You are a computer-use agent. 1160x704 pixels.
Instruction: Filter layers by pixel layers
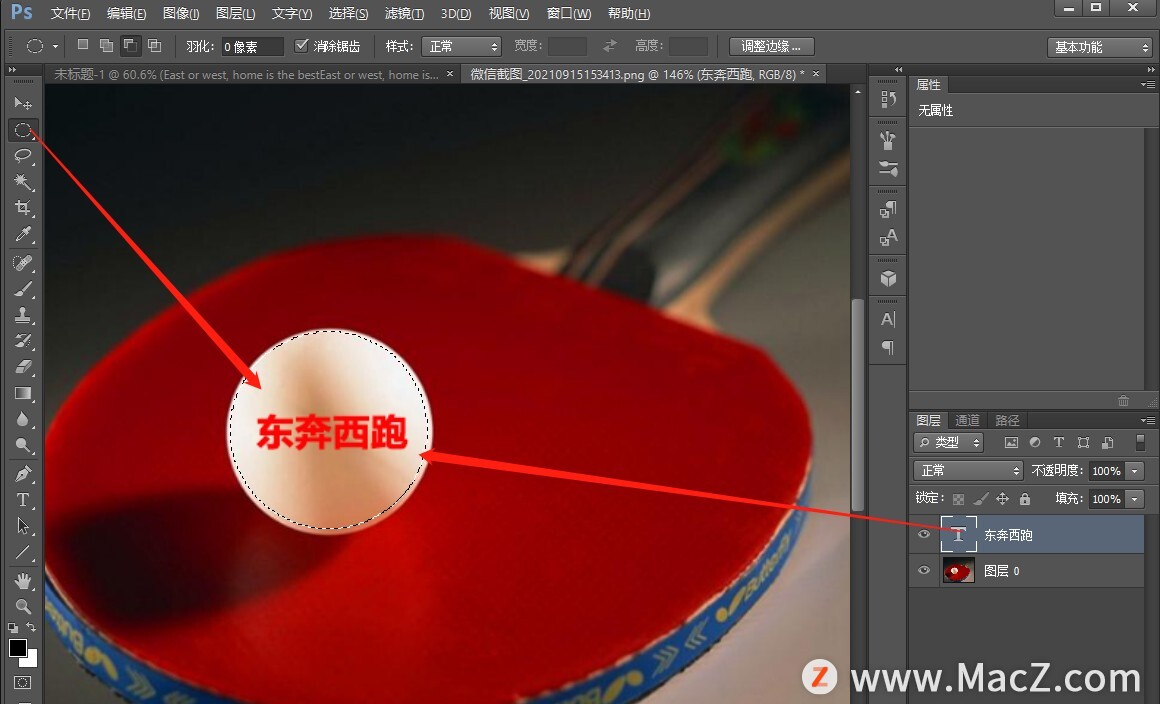1011,442
